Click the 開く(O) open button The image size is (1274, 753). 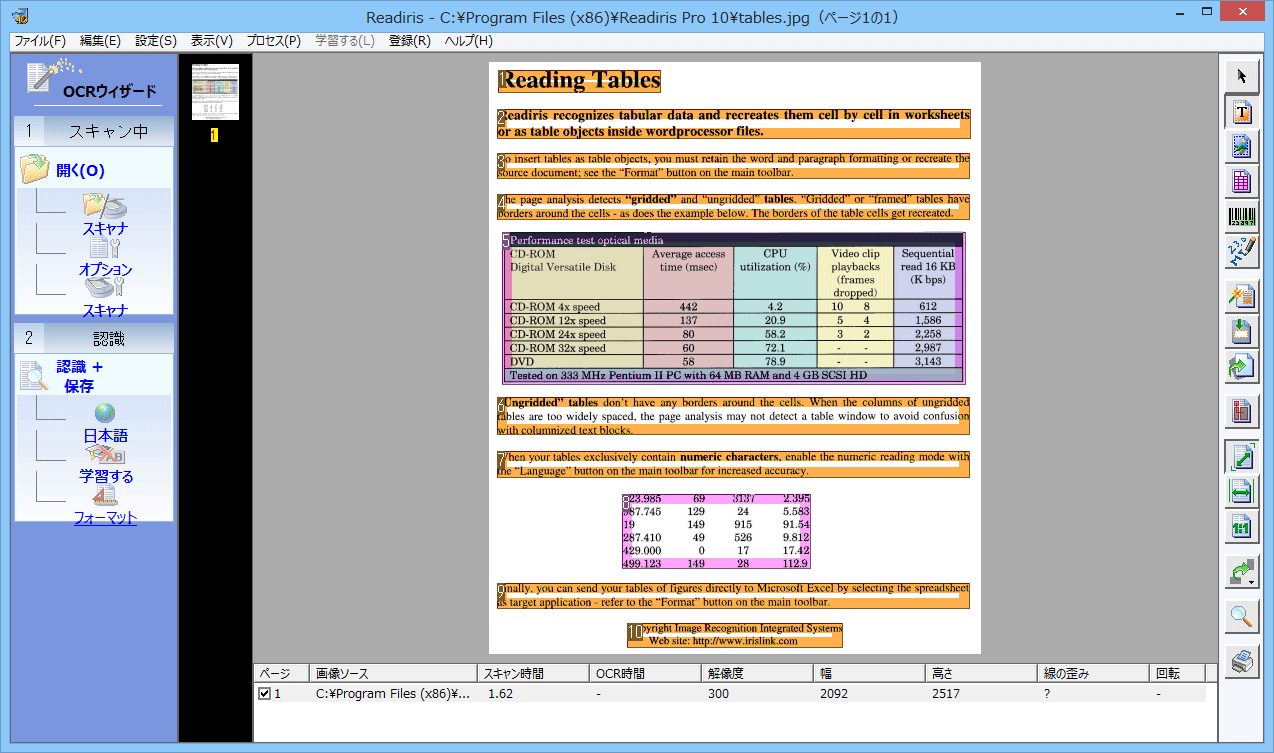tap(80, 170)
